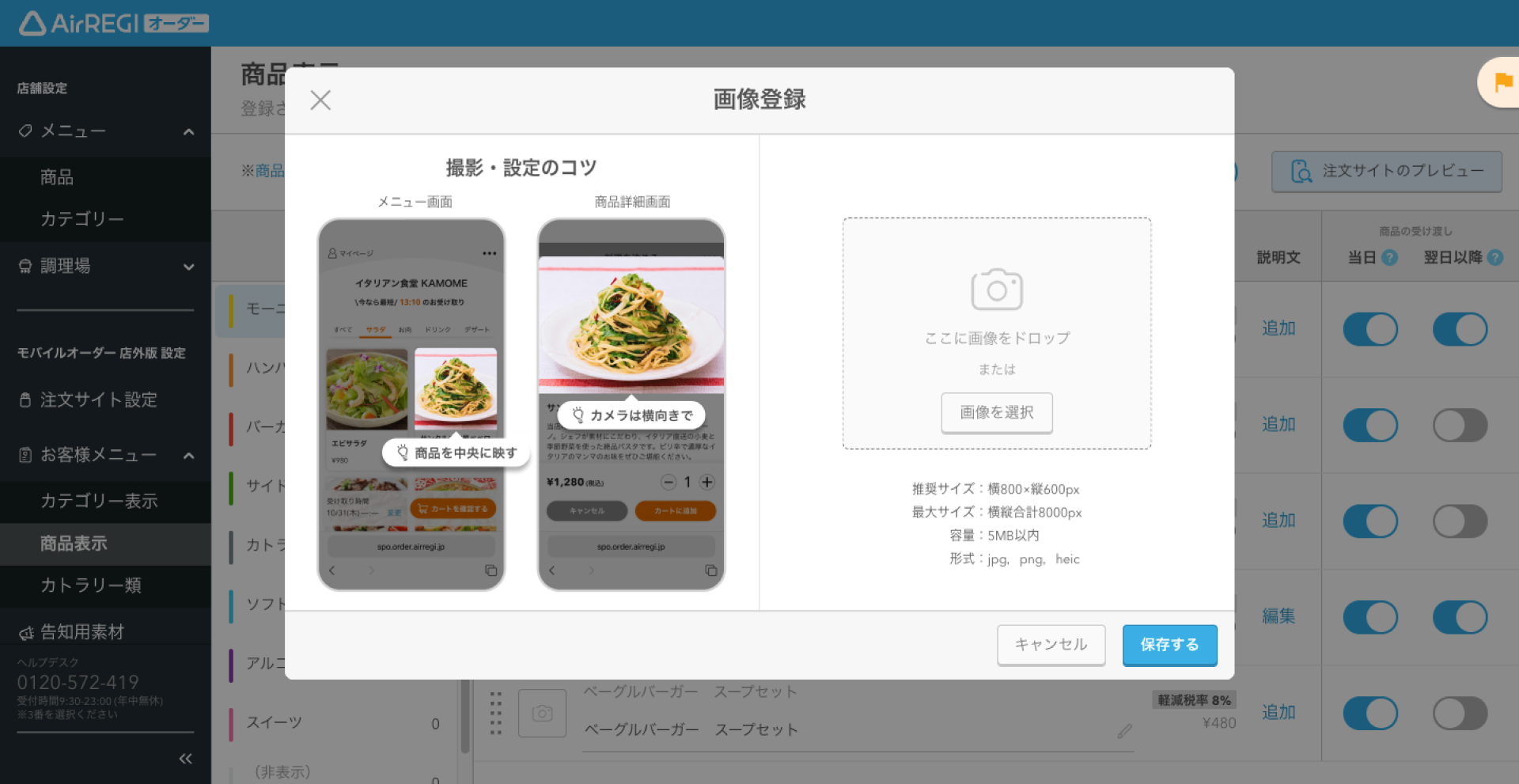
Task: Click the document icon beside お客様メニュー
Action: [x=25, y=455]
